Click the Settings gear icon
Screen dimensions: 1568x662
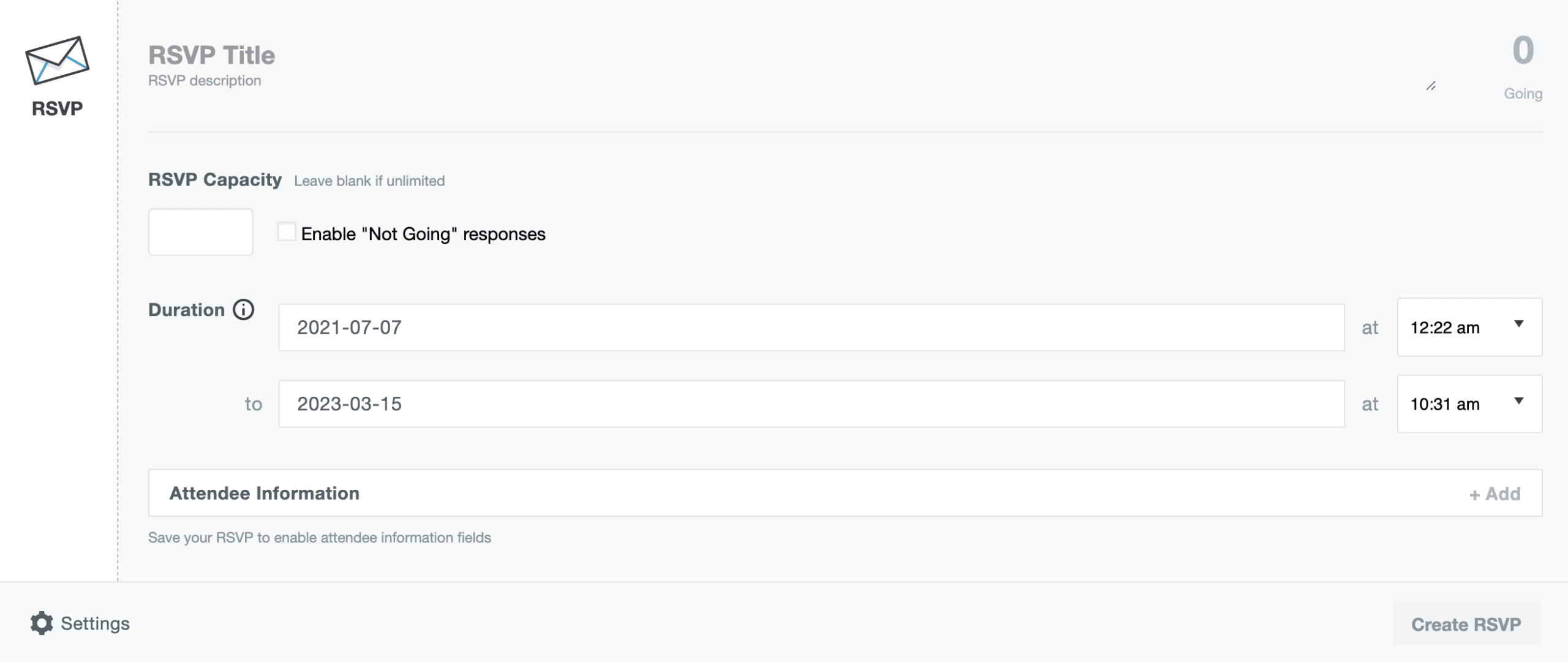pos(42,623)
